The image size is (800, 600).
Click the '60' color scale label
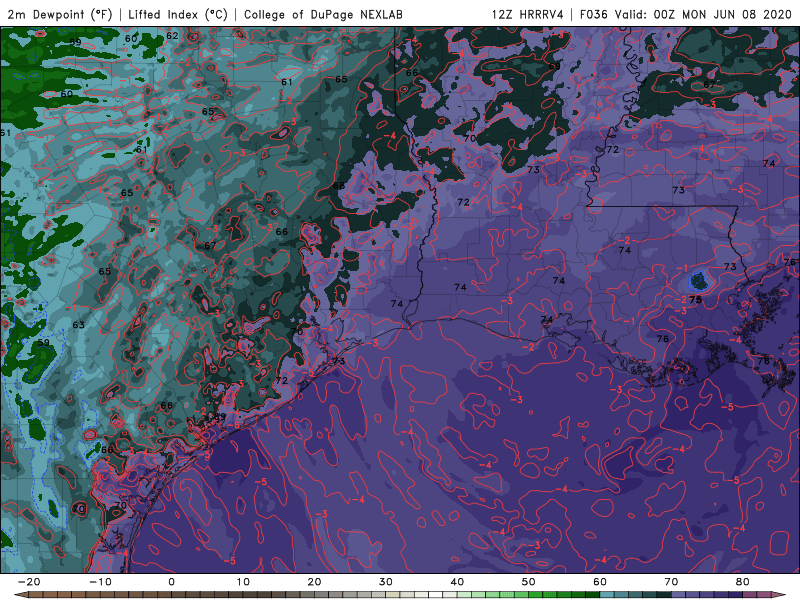click(600, 582)
